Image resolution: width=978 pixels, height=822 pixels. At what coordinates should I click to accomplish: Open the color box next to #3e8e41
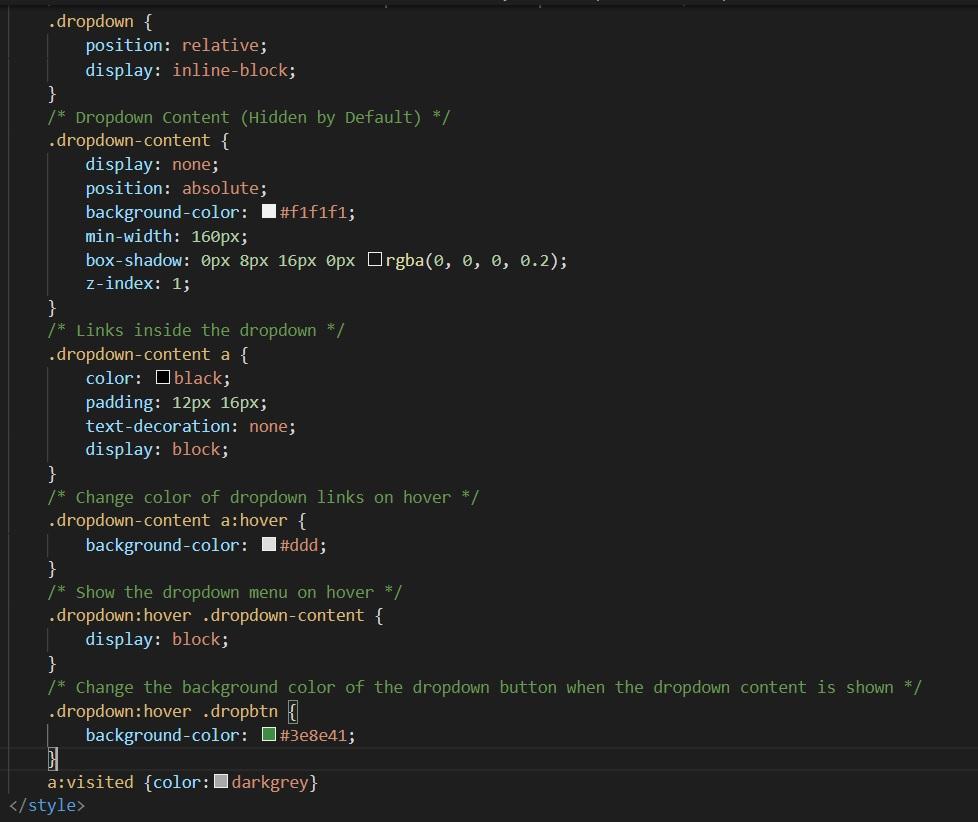[x=268, y=734]
